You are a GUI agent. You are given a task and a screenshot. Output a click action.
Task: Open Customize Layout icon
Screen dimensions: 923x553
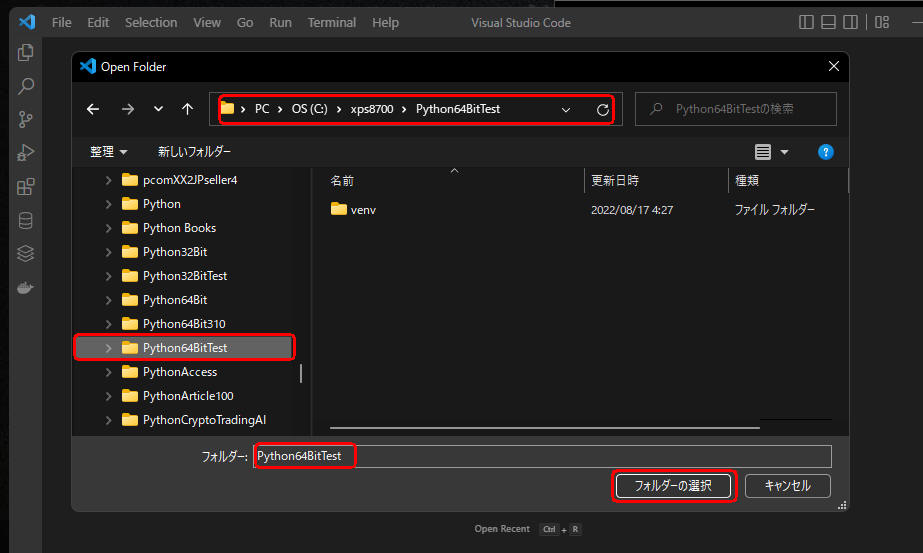pos(882,22)
